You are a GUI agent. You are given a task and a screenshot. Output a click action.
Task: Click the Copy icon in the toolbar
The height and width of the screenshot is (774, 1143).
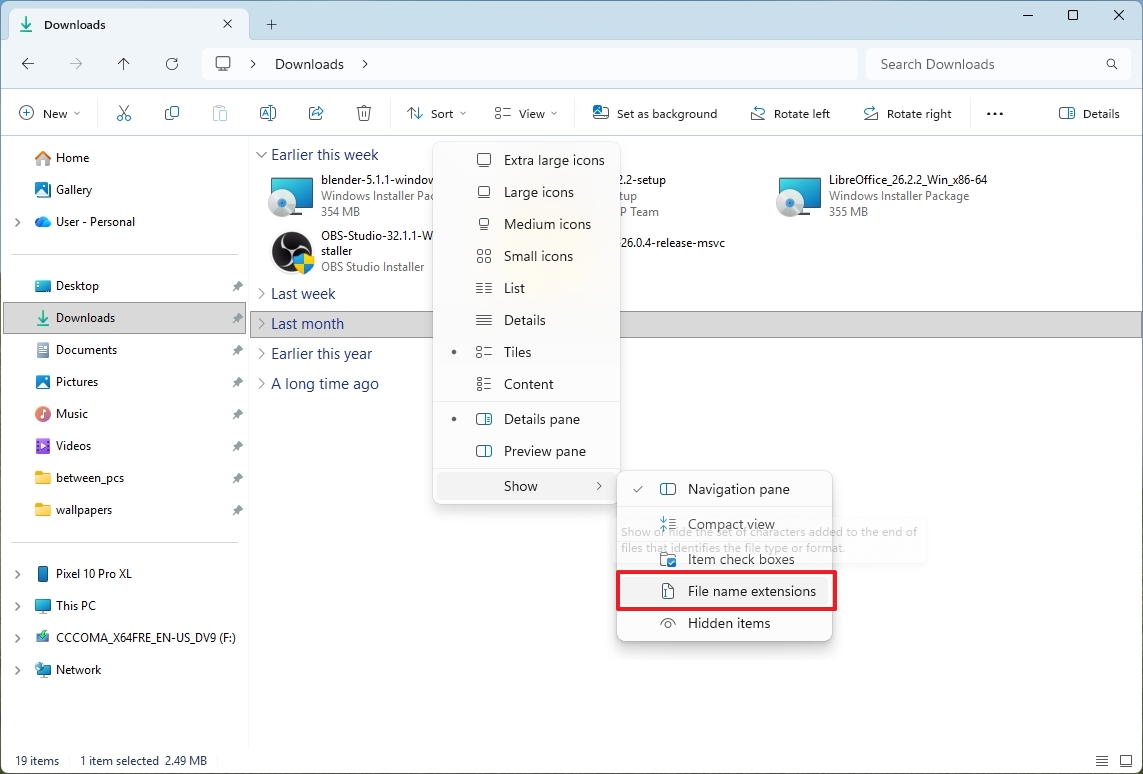(x=171, y=113)
